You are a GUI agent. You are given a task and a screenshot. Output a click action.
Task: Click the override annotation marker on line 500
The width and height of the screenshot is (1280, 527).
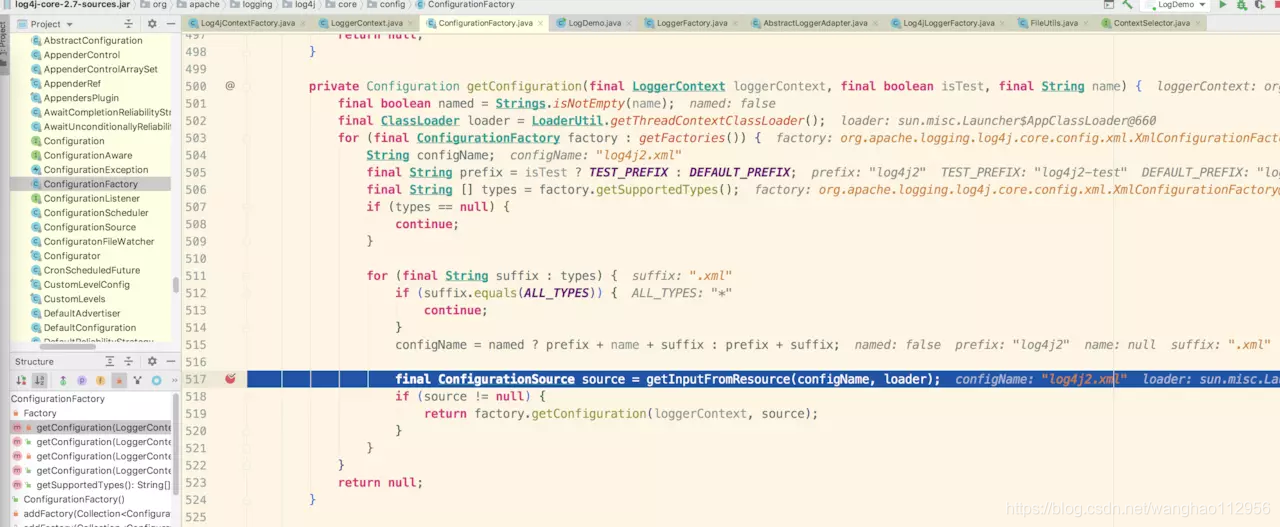pyautogui.click(x=230, y=86)
